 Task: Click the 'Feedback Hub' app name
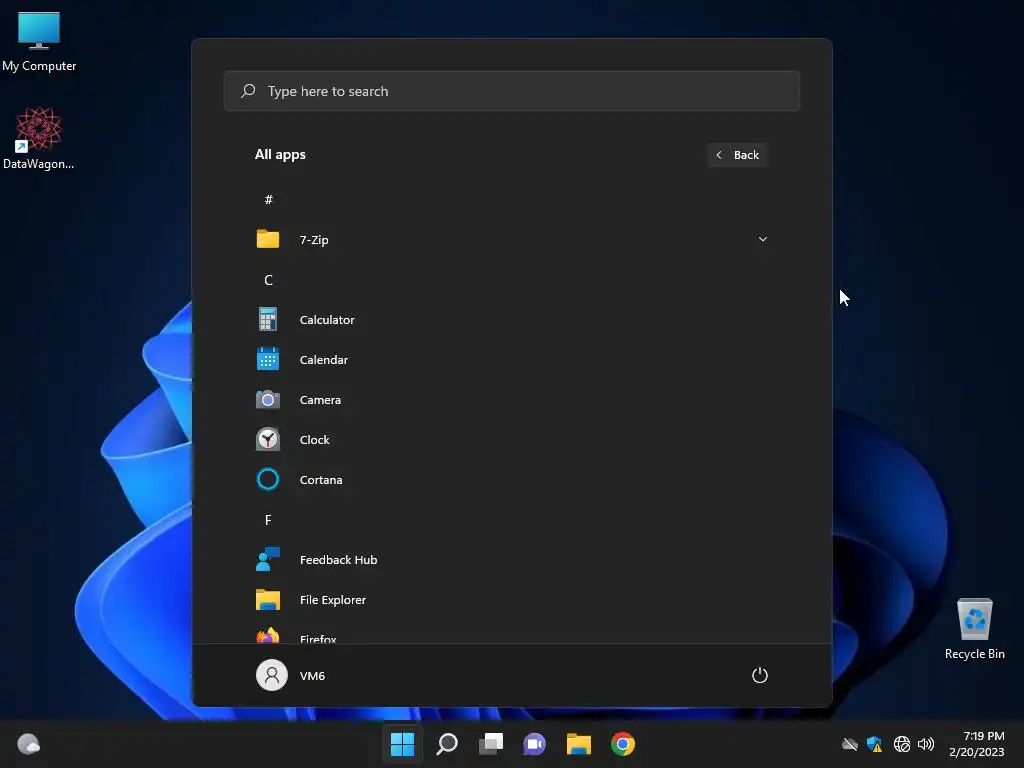click(x=338, y=560)
